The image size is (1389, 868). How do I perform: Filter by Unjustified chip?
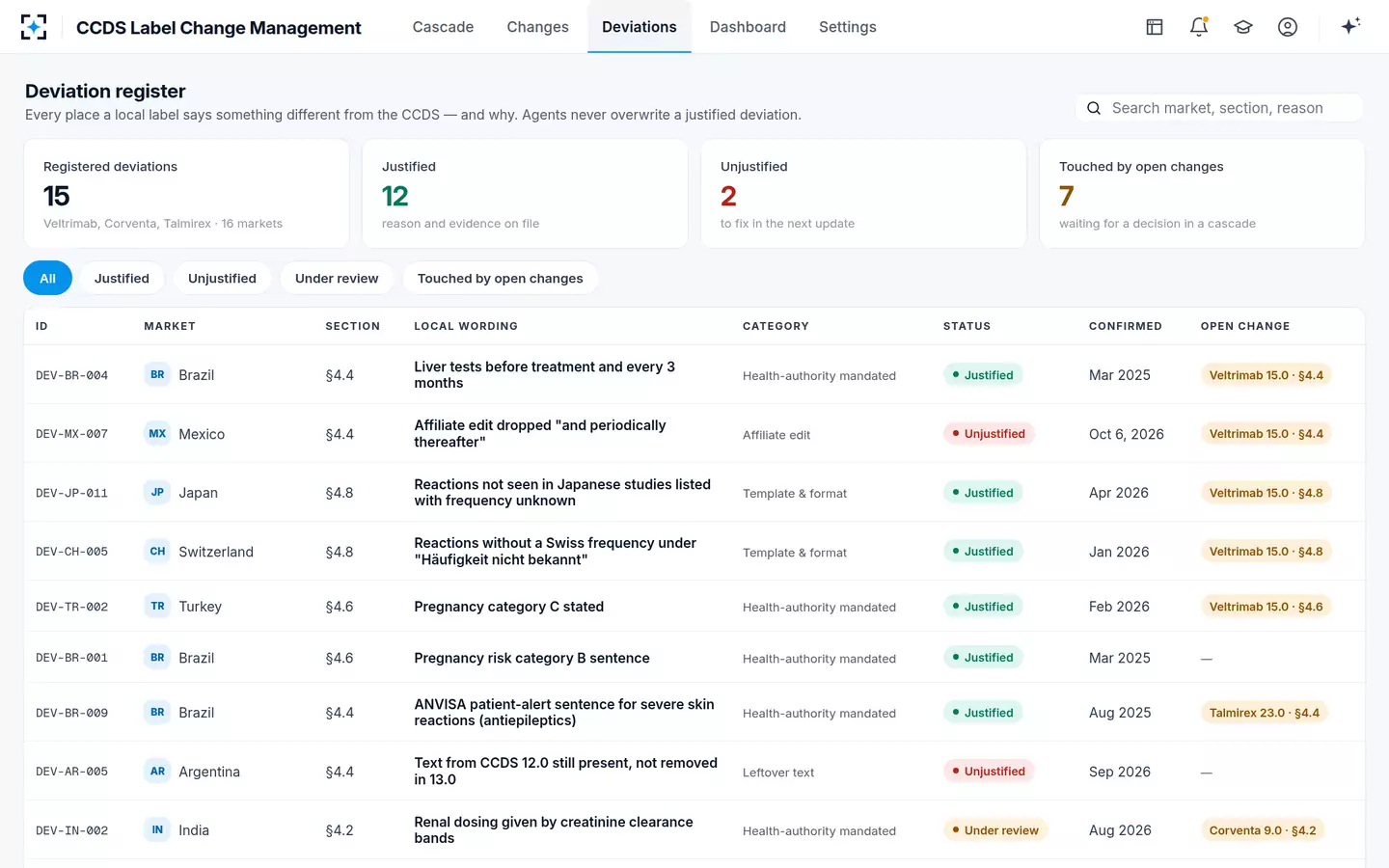pyautogui.click(x=222, y=278)
